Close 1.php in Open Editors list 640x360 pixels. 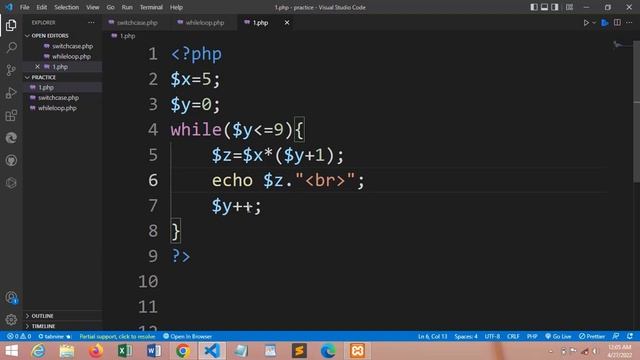[x=38, y=67]
